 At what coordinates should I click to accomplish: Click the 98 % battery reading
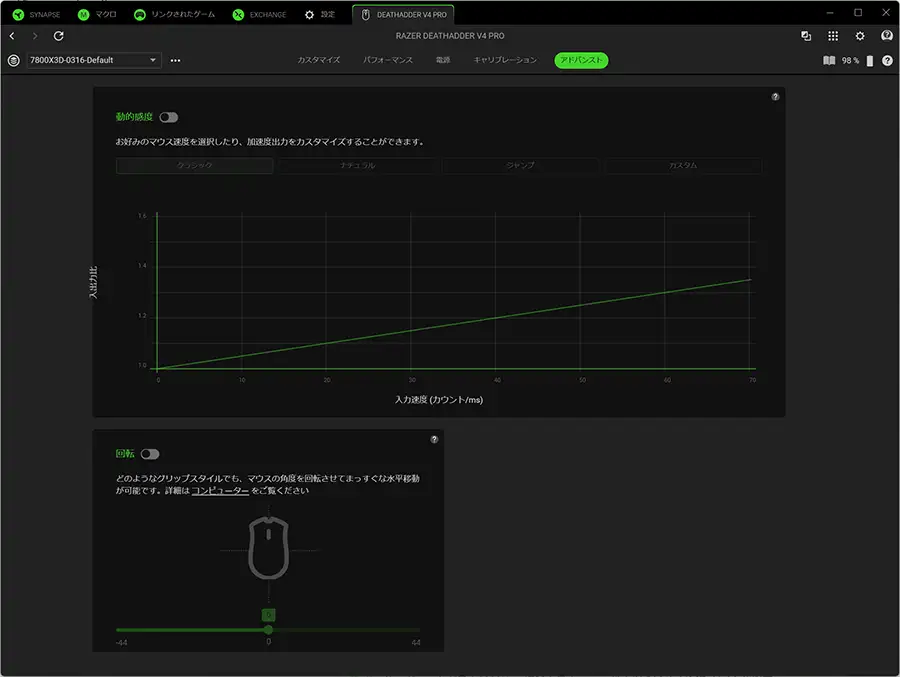point(850,61)
